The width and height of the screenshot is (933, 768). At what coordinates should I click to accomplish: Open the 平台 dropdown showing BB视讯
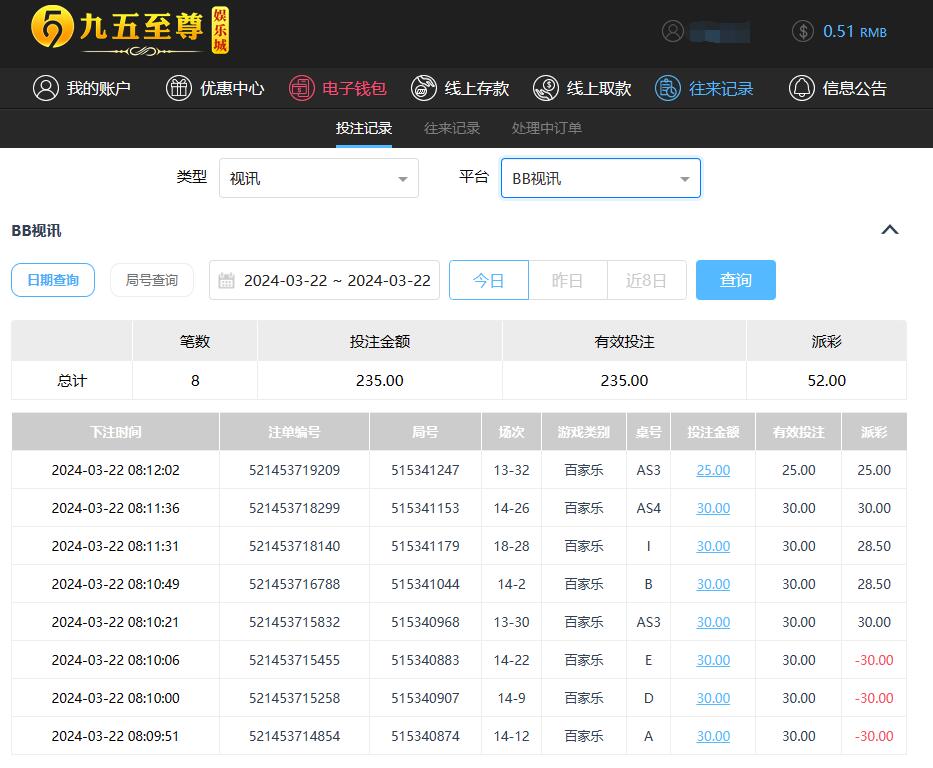pyautogui.click(x=600, y=178)
